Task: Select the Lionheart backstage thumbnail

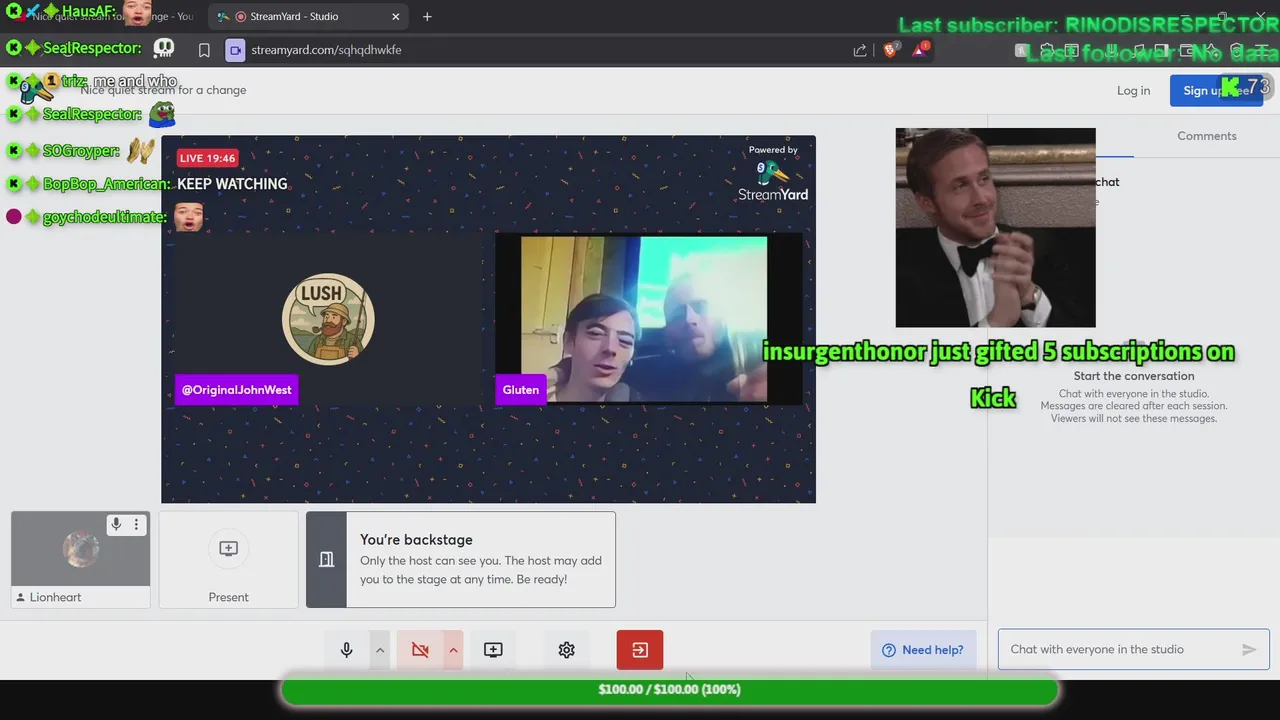Action: [80, 549]
